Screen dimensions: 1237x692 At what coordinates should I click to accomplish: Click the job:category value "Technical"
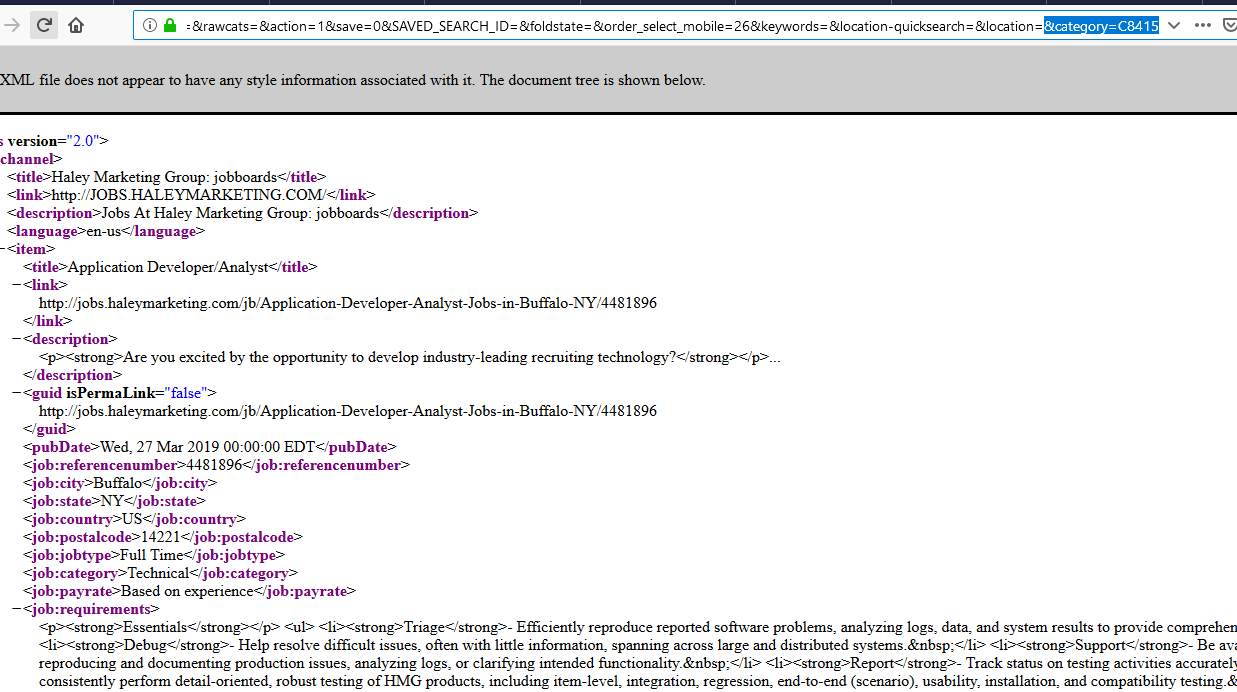pyautogui.click(x=158, y=573)
